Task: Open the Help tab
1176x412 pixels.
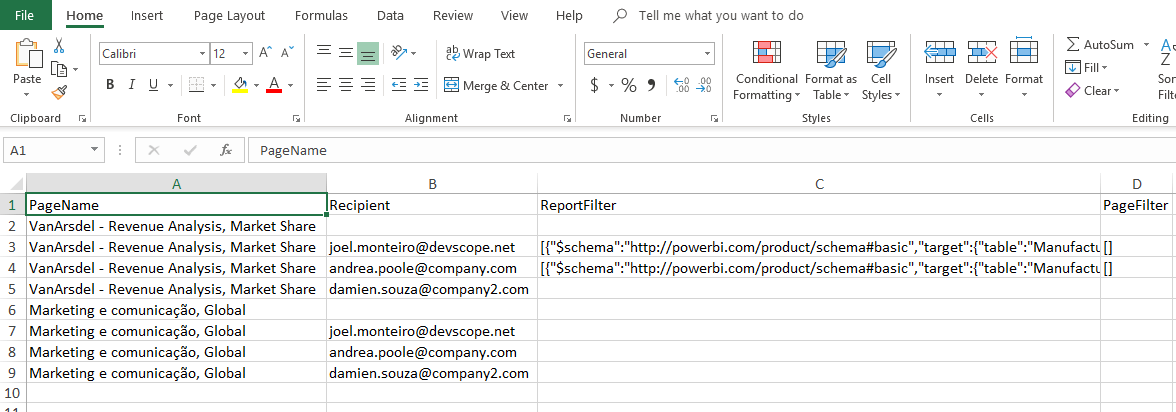Action: [569, 15]
